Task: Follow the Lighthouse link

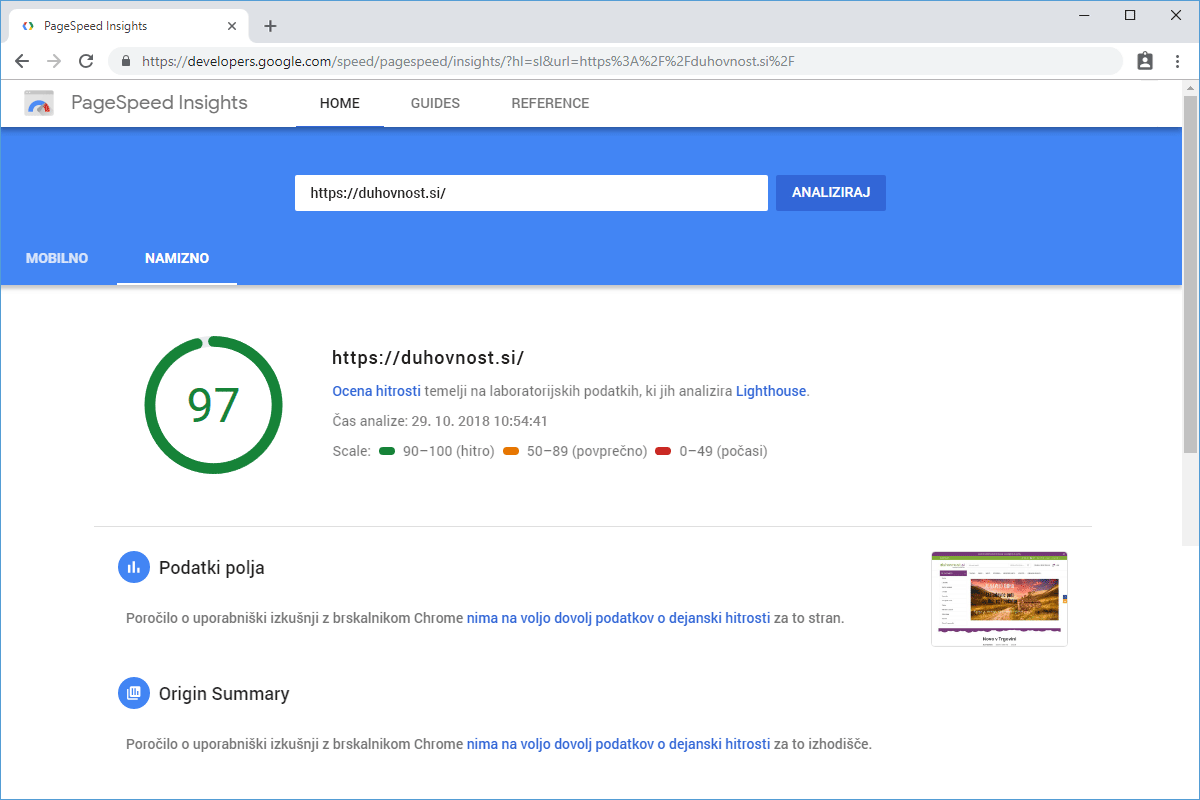Action: click(x=770, y=391)
